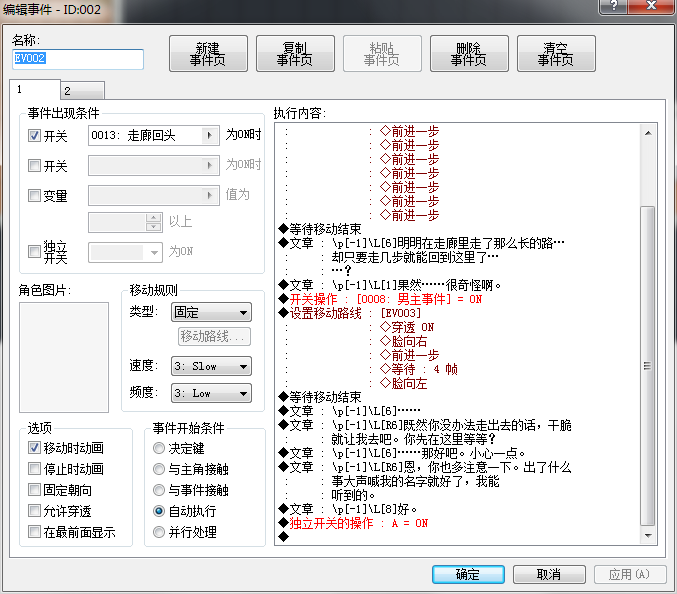Select the 与事件接触 start condition
The image size is (677, 594).
[x=159, y=490]
